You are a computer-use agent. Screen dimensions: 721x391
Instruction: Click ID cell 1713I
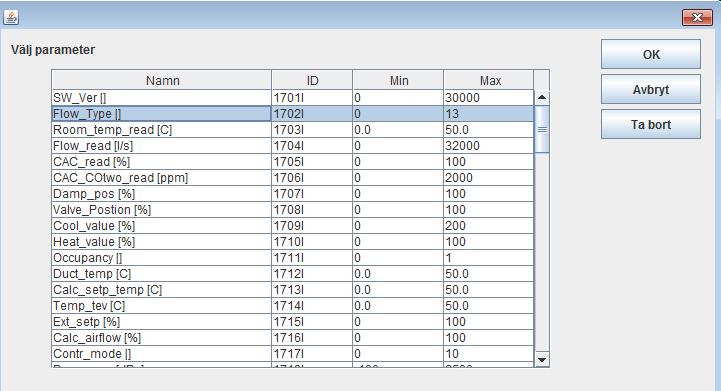(312, 290)
